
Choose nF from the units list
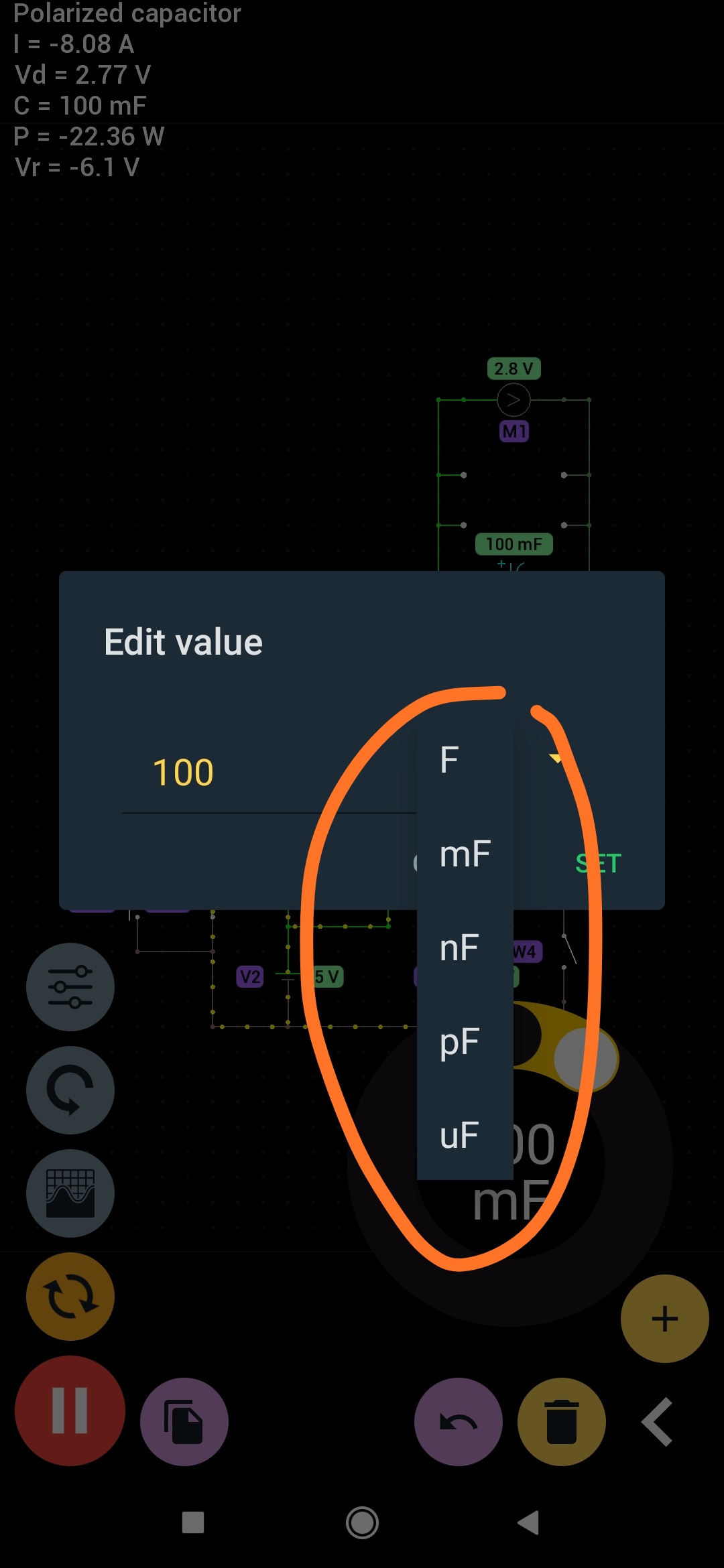(x=459, y=948)
